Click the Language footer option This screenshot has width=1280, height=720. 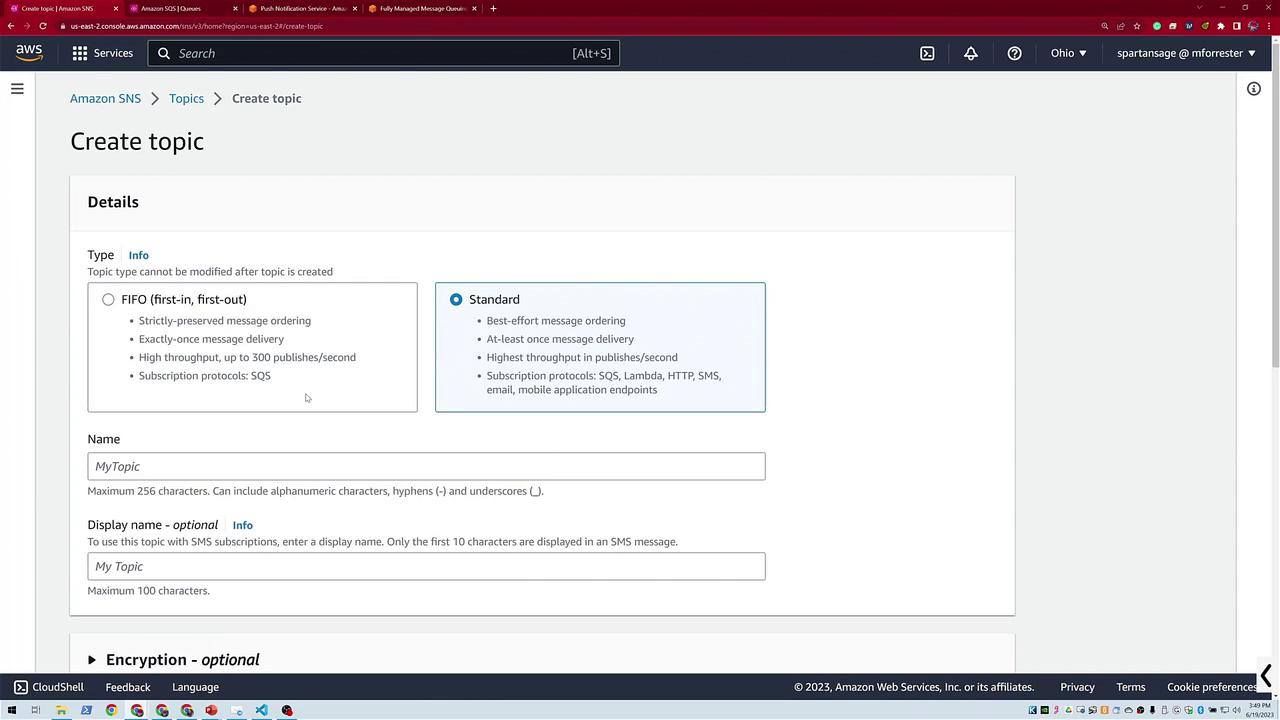point(195,687)
